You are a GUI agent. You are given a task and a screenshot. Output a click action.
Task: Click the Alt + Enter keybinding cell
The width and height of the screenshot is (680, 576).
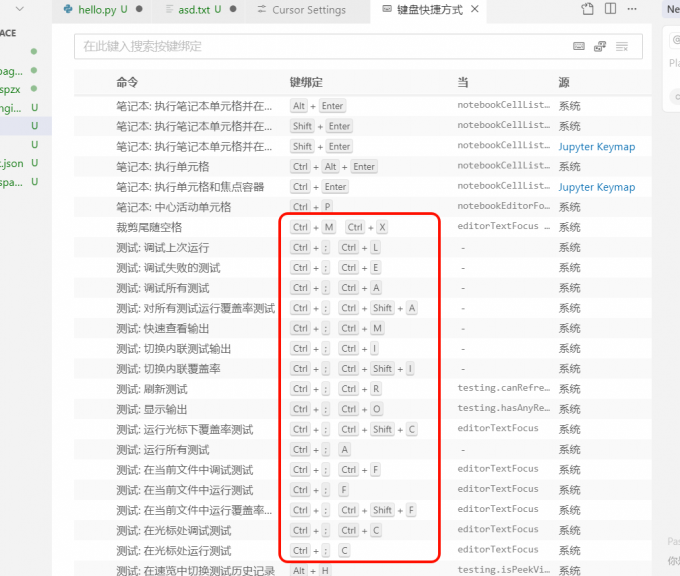click(318, 106)
